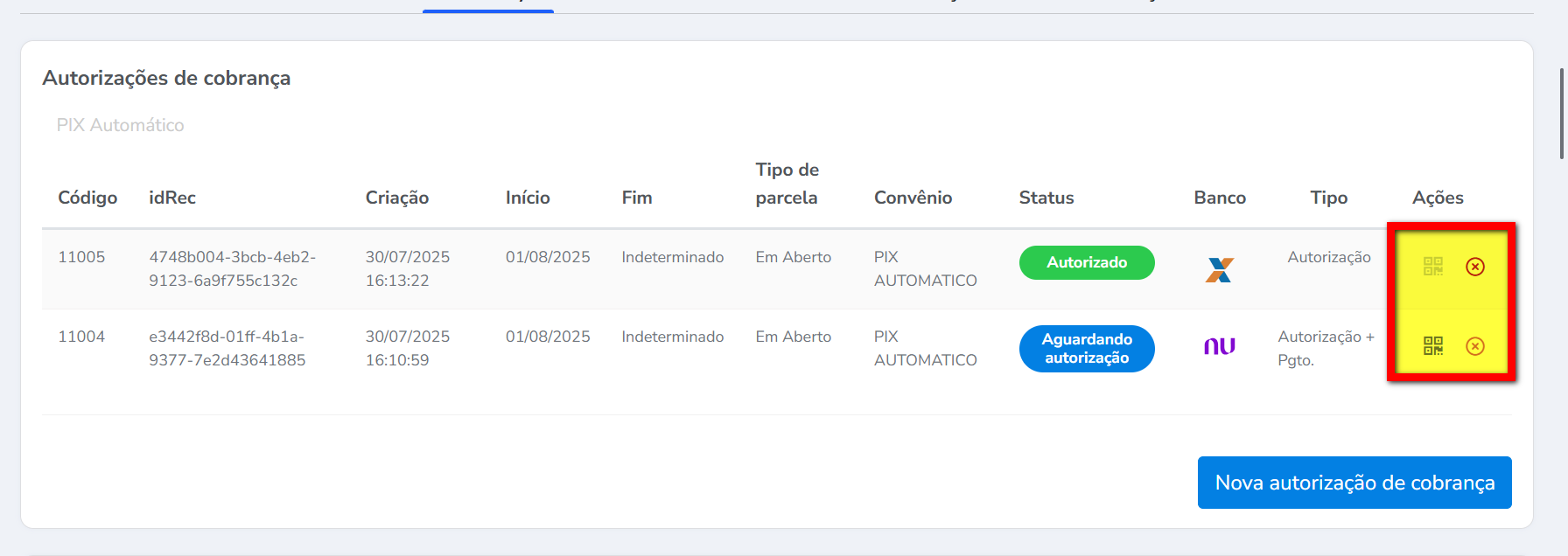1568x556 pixels.
Task: Click the Aguardando autorização status badge
Action: [x=1087, y=348]
